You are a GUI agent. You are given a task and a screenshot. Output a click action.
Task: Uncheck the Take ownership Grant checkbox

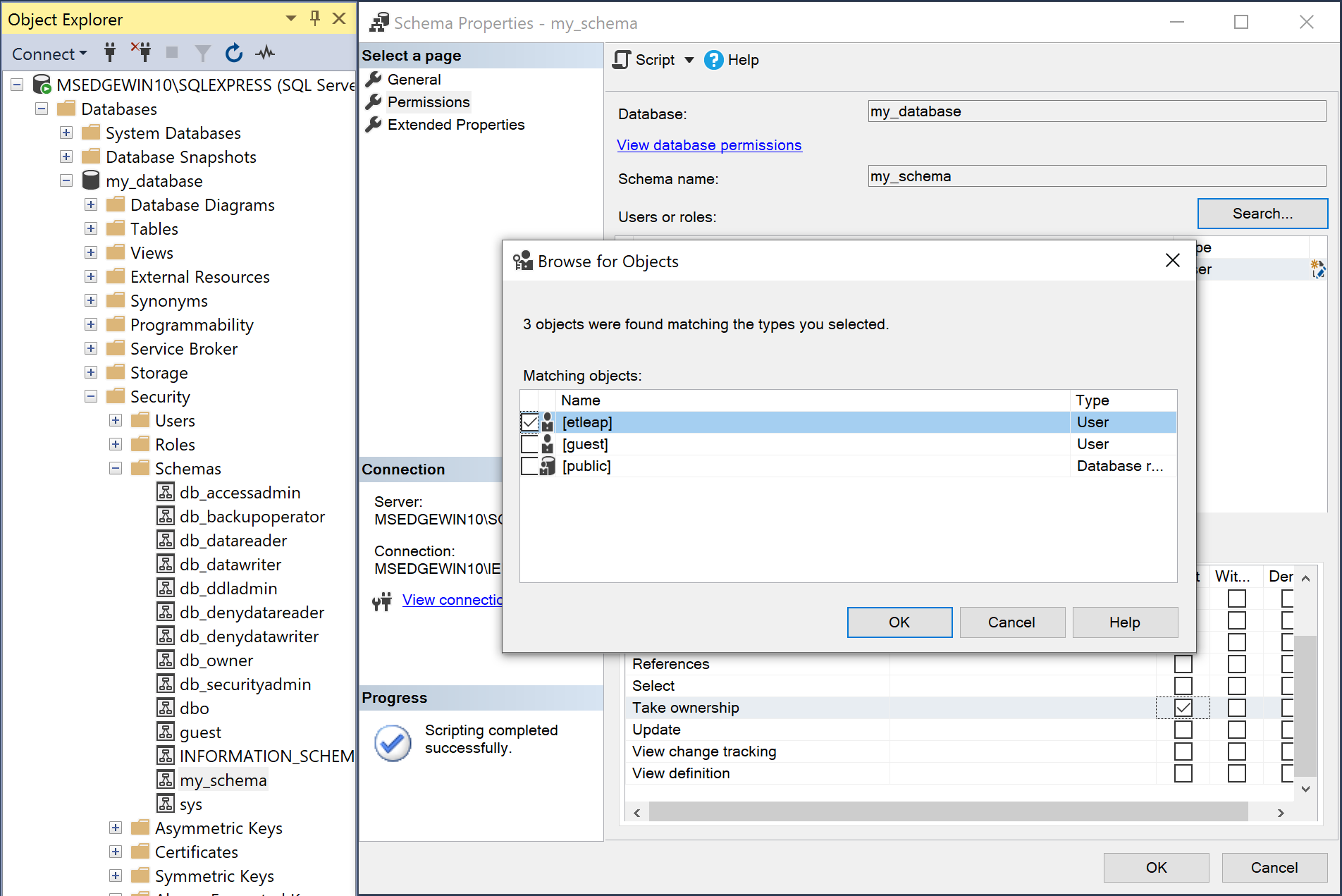(x=1182, y=707)
